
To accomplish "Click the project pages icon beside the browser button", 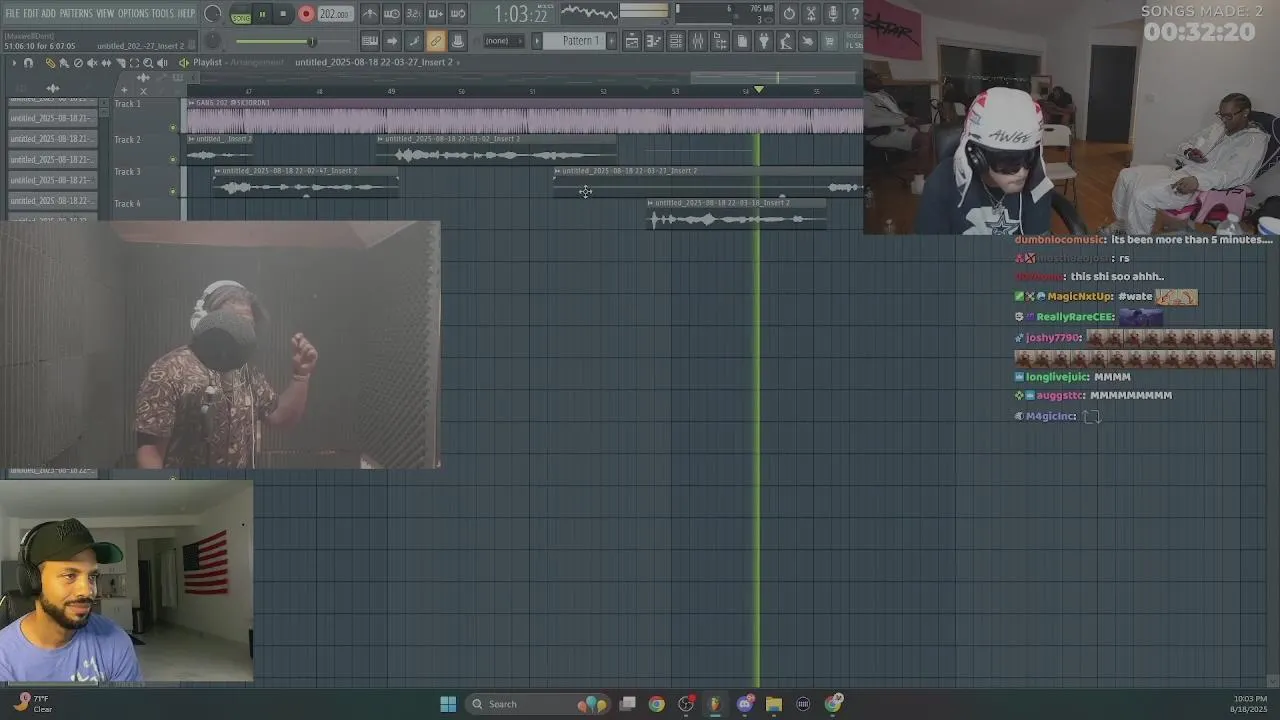I will tap(742, 41).
